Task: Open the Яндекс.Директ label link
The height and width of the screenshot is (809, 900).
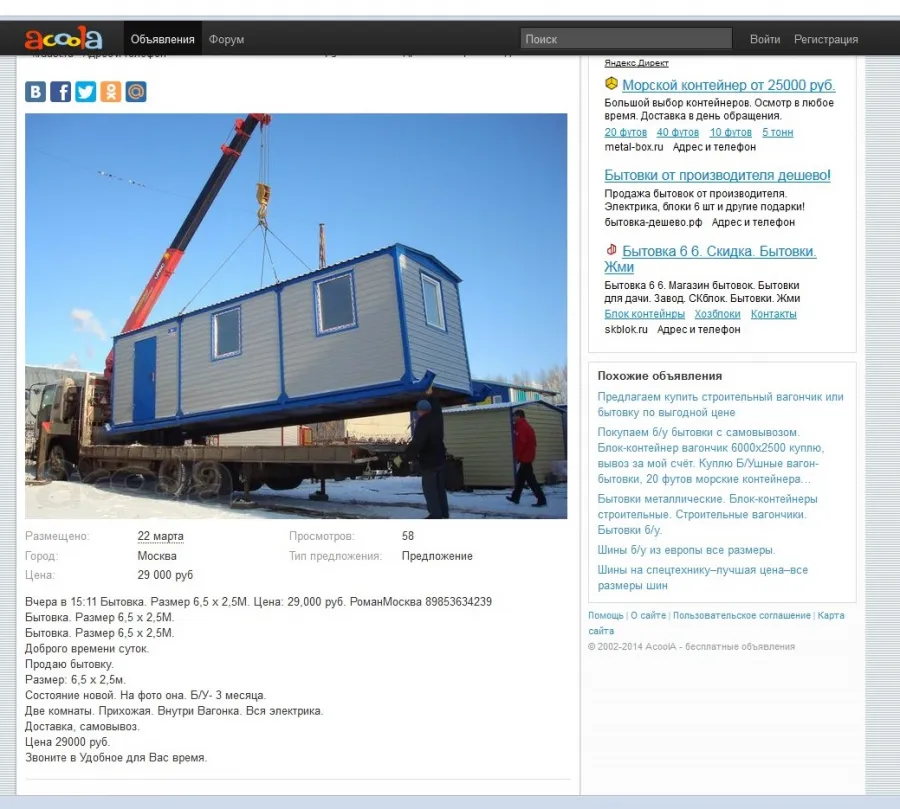Action: [x=636, y=63]
